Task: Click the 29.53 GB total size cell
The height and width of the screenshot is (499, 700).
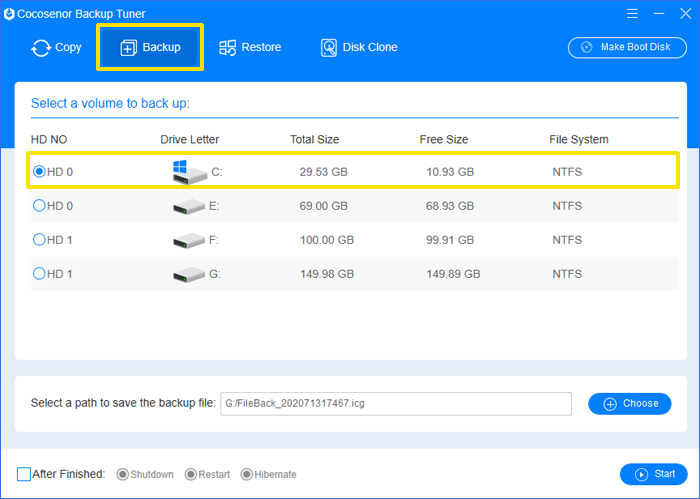Action: (x=323, y=172)
